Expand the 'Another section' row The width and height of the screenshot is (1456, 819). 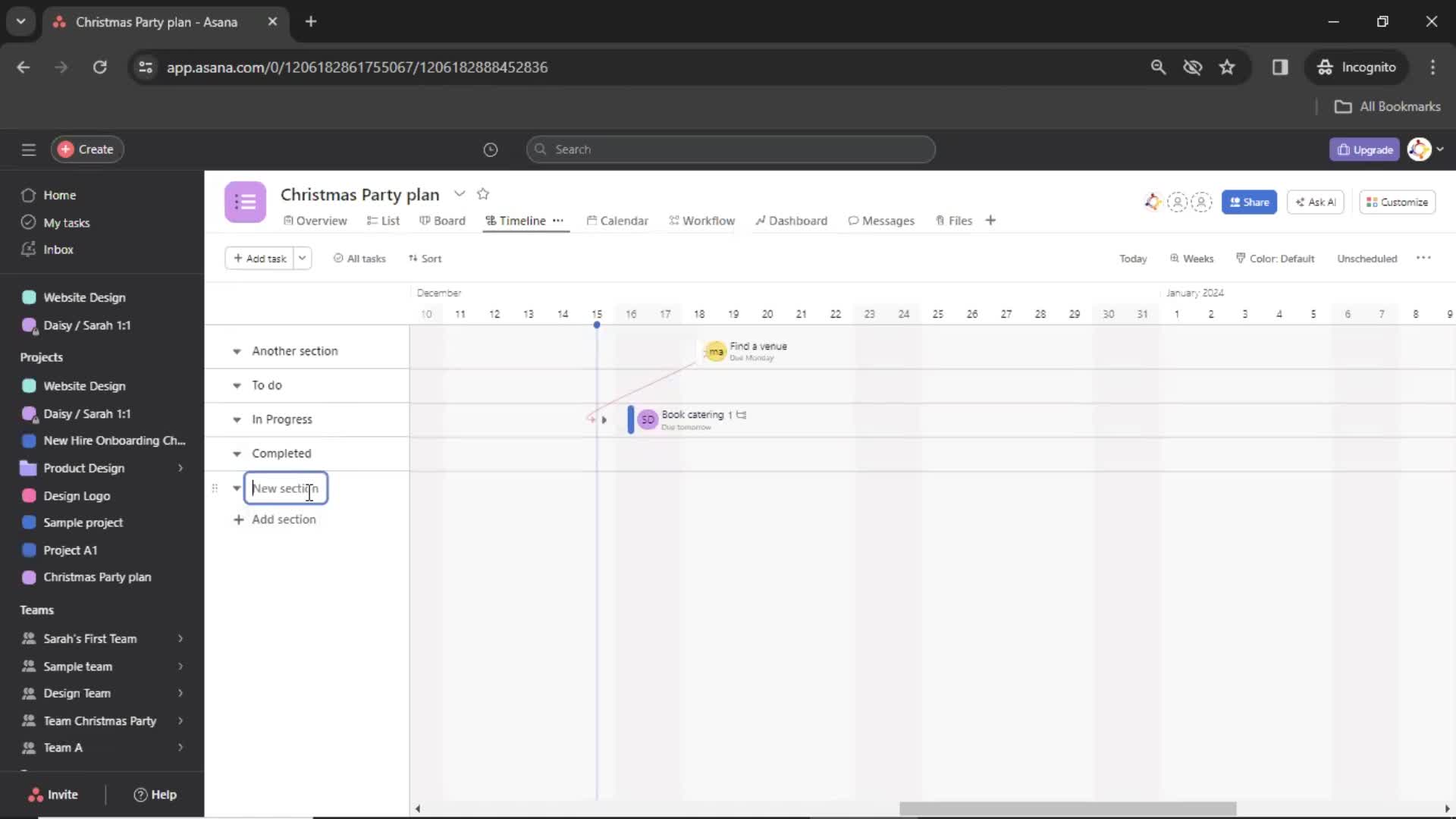tap(236, 350)
